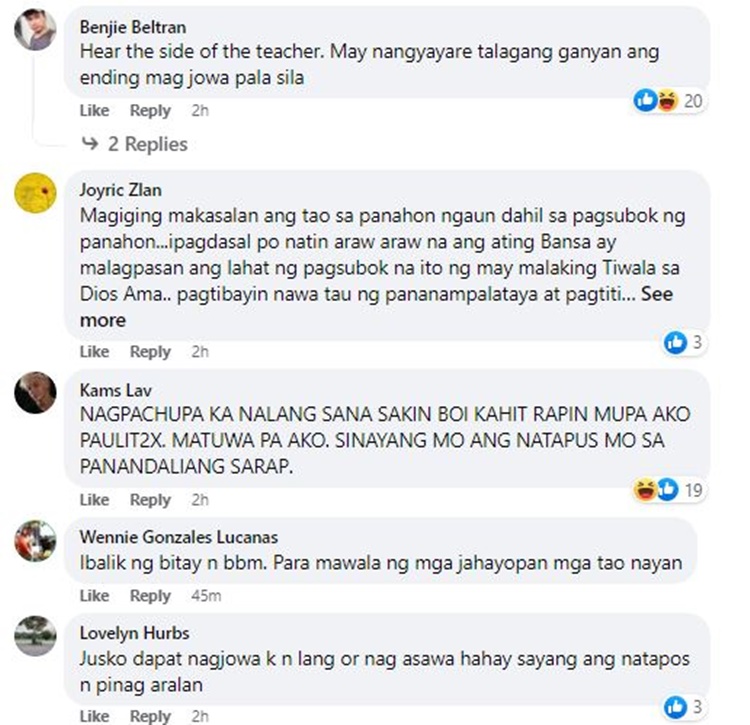This screenshot has width=750, height=725.
Task: Reply to Wennie Gonzales Lucanas's comment
Action: [150, 596]
